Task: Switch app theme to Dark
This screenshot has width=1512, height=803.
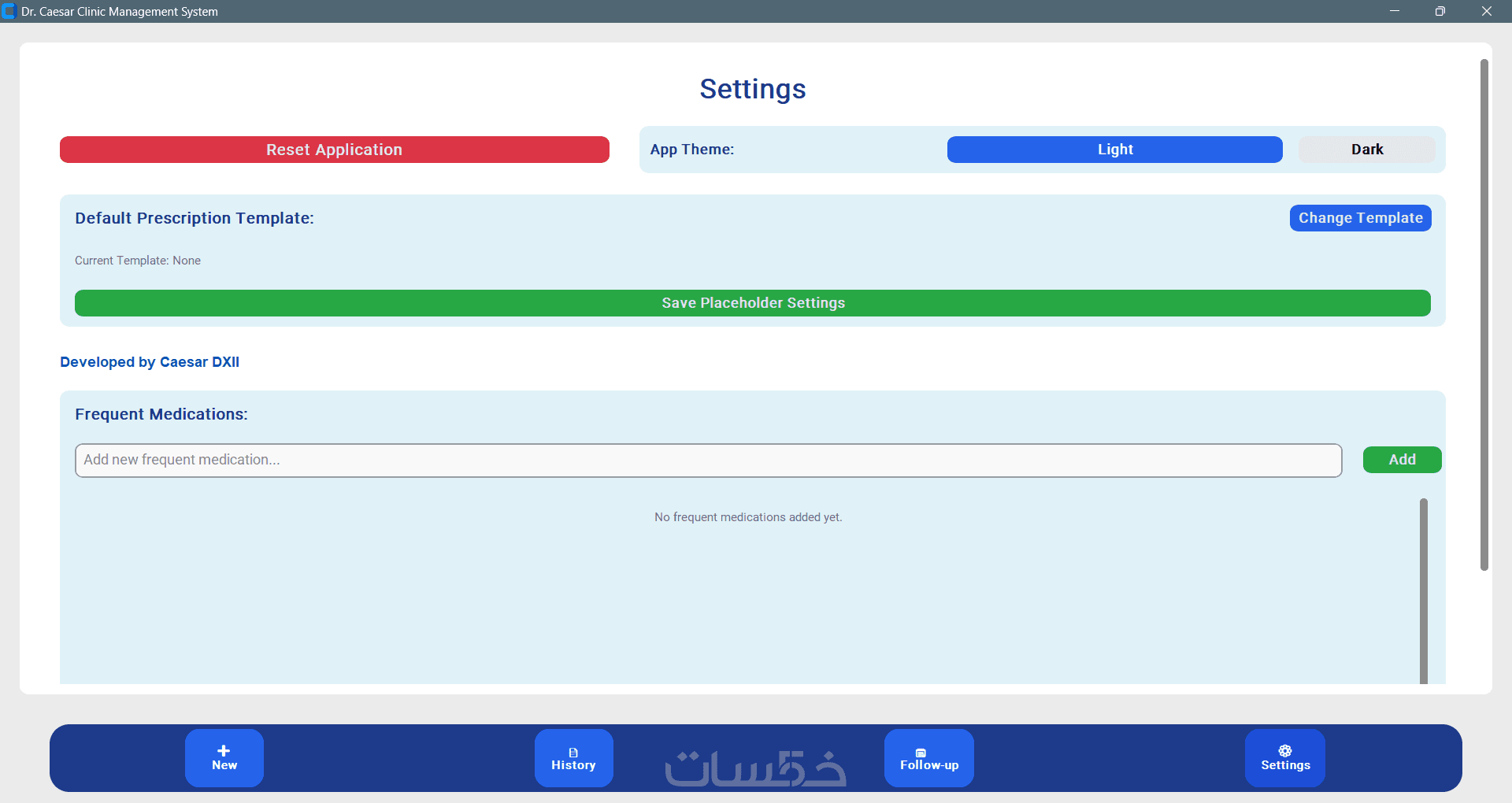Action: [1367, 150]
